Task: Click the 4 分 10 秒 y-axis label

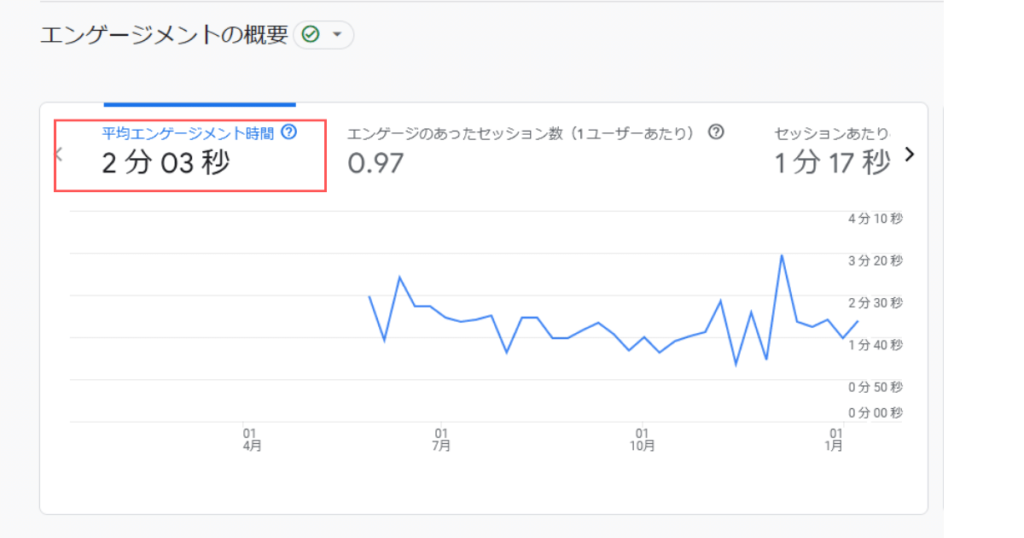Action: [875, 219]
